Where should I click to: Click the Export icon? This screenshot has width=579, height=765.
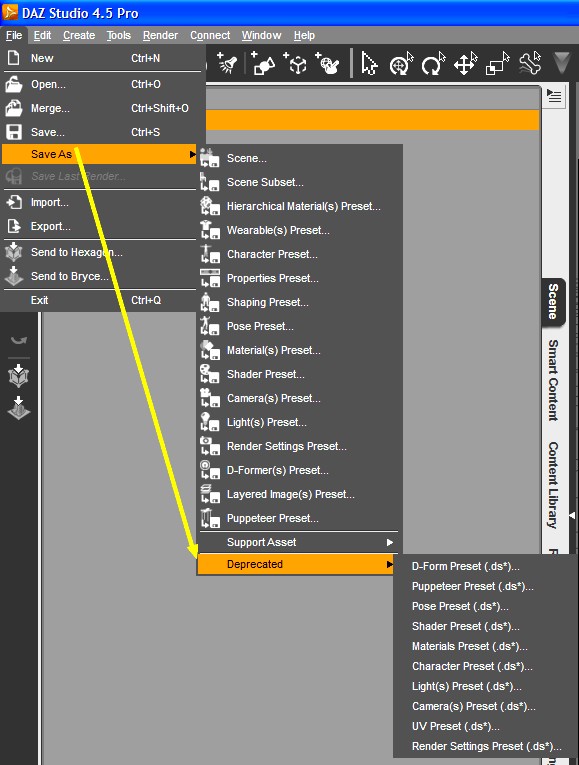(14, 226)
